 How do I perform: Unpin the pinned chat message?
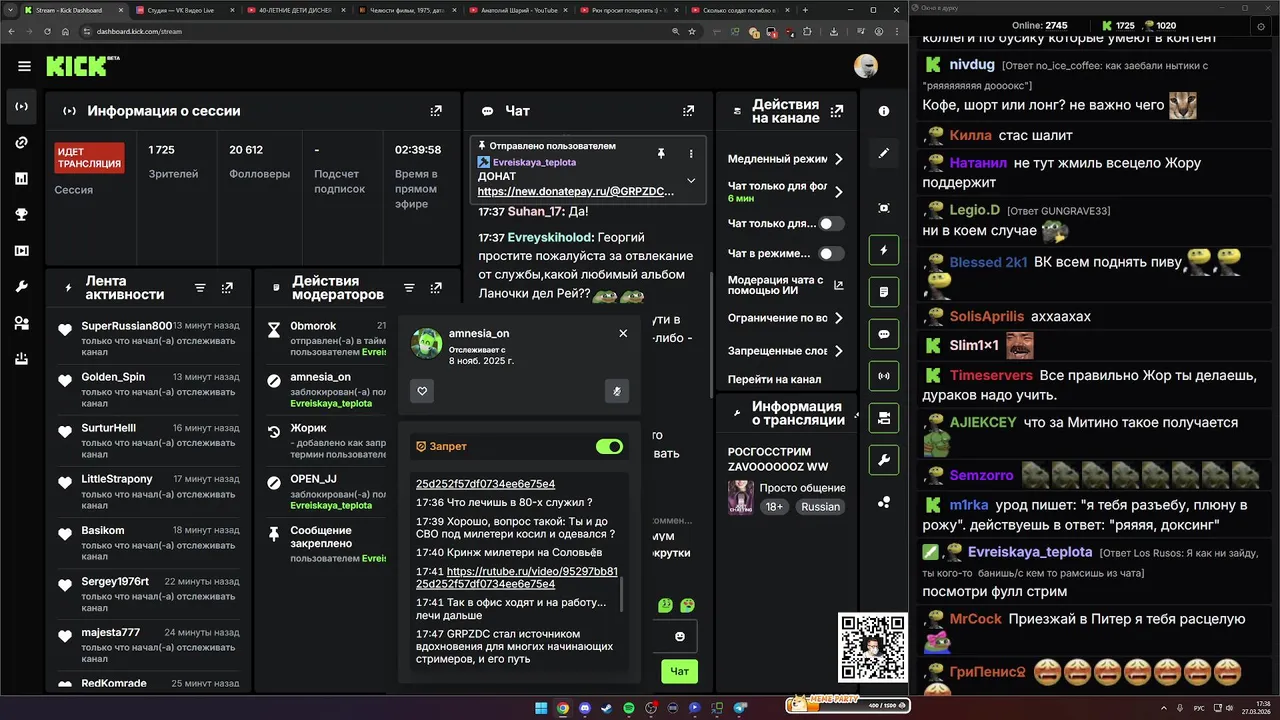pos(661,153)
